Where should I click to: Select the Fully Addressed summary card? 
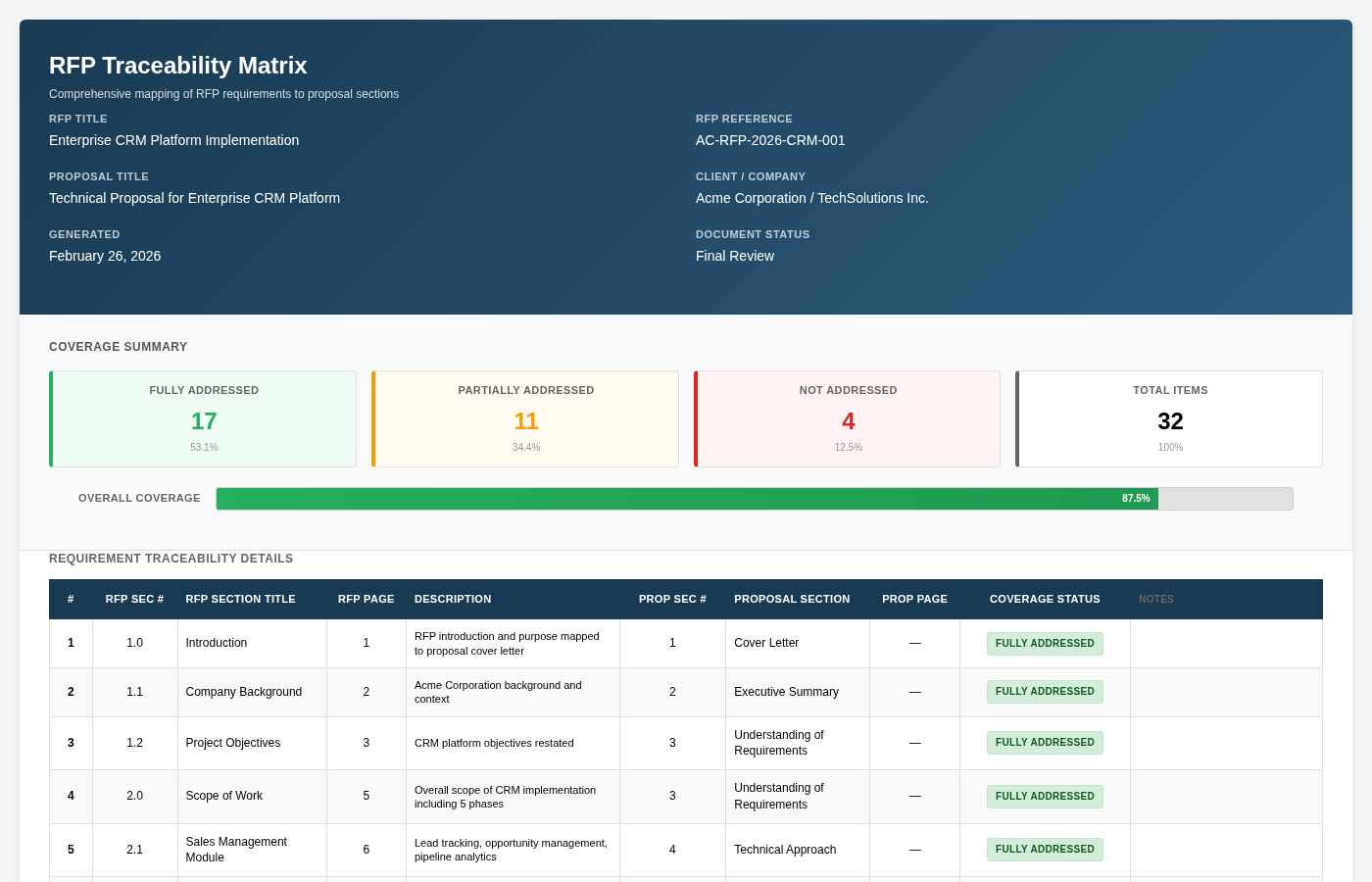point(203,418)
